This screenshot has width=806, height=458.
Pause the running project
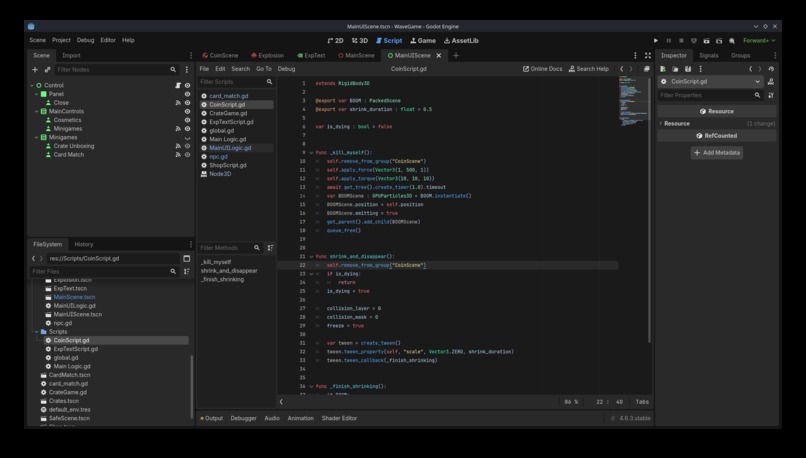669,41
